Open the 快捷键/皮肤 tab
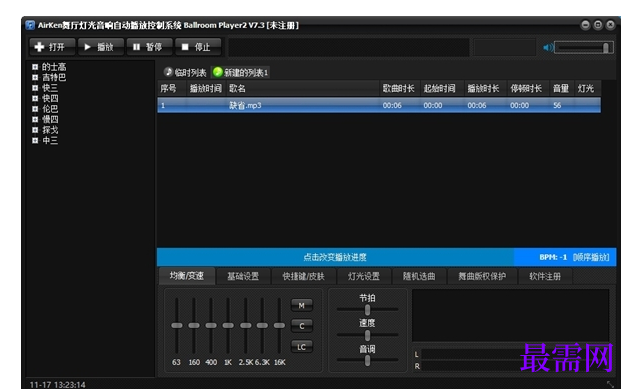Viewport: 632px width, 389px height. [x=303, y=277]
